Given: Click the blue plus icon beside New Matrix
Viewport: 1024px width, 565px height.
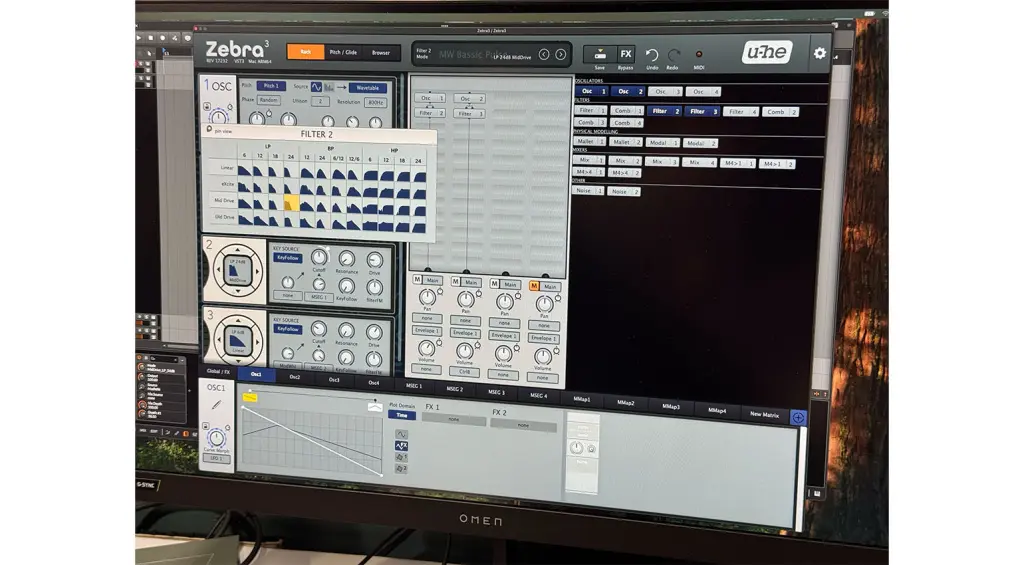Looking at the screenshot, I should (x=798, y=417).
